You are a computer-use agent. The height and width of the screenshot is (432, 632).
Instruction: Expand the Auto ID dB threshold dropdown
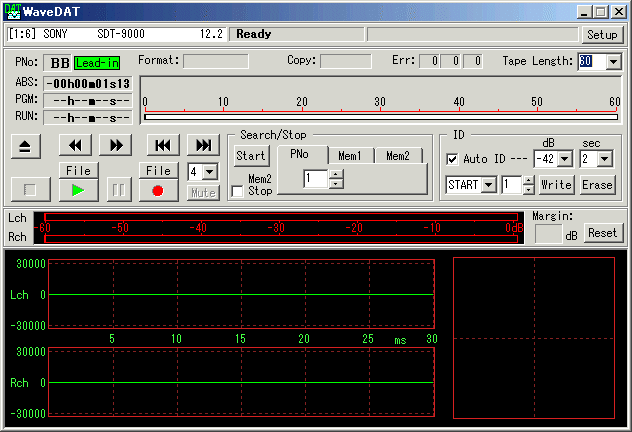point(565,159)
